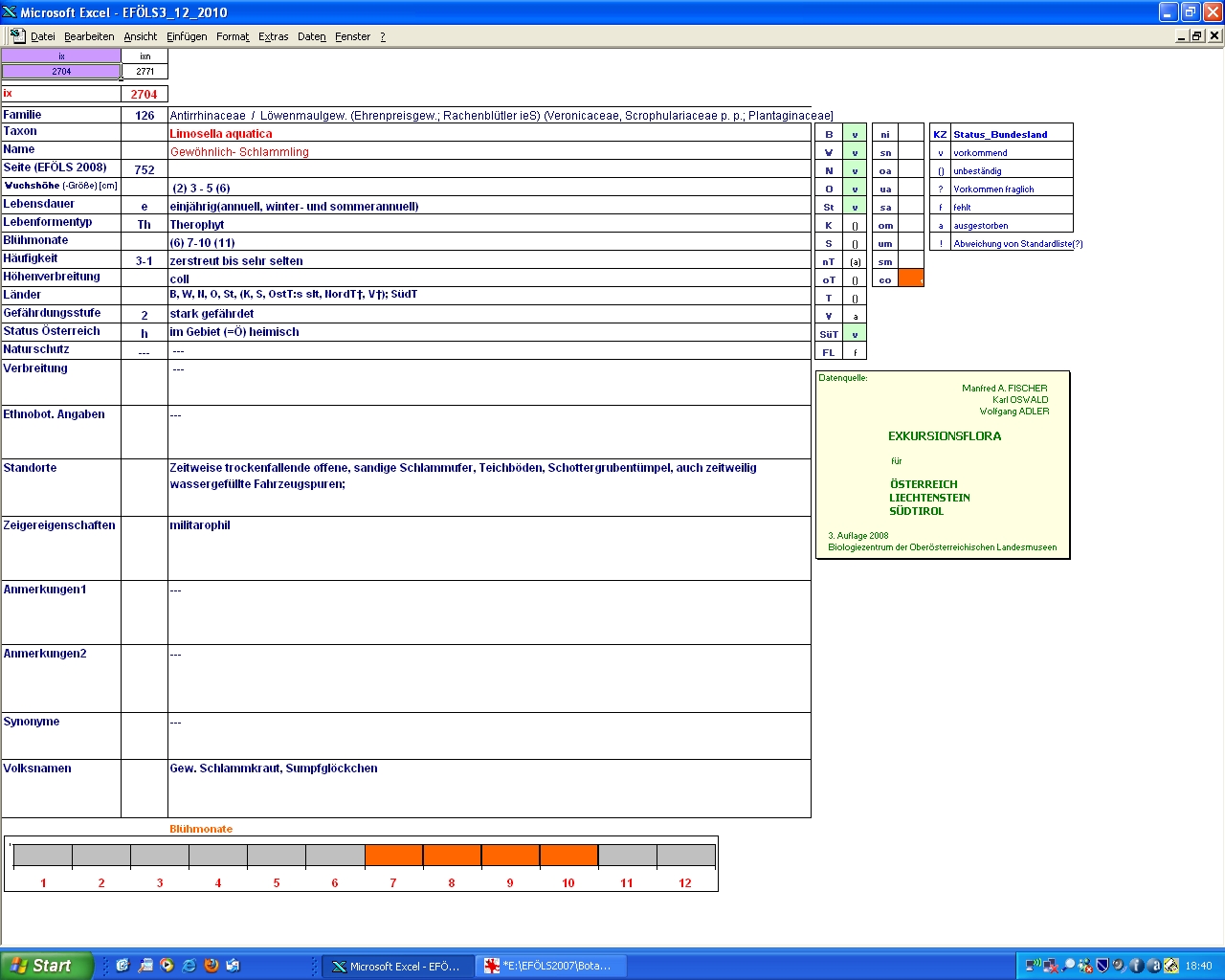Select the name cell 'Gewöhnlich- Schlammling'
This screenshot has height=980, width=1225.
click(489, 151)
